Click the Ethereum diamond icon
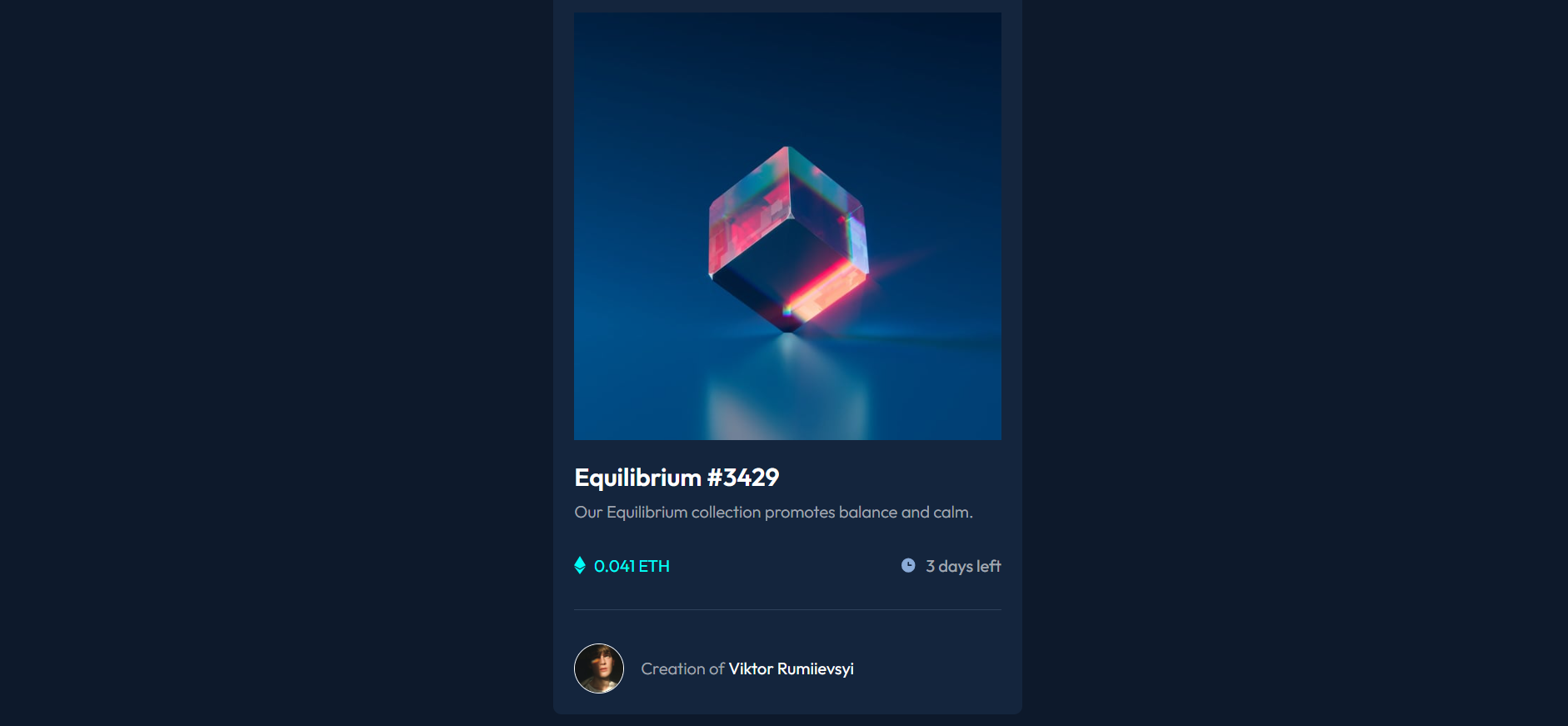The image size is (1568, 726). pos(580,566)
